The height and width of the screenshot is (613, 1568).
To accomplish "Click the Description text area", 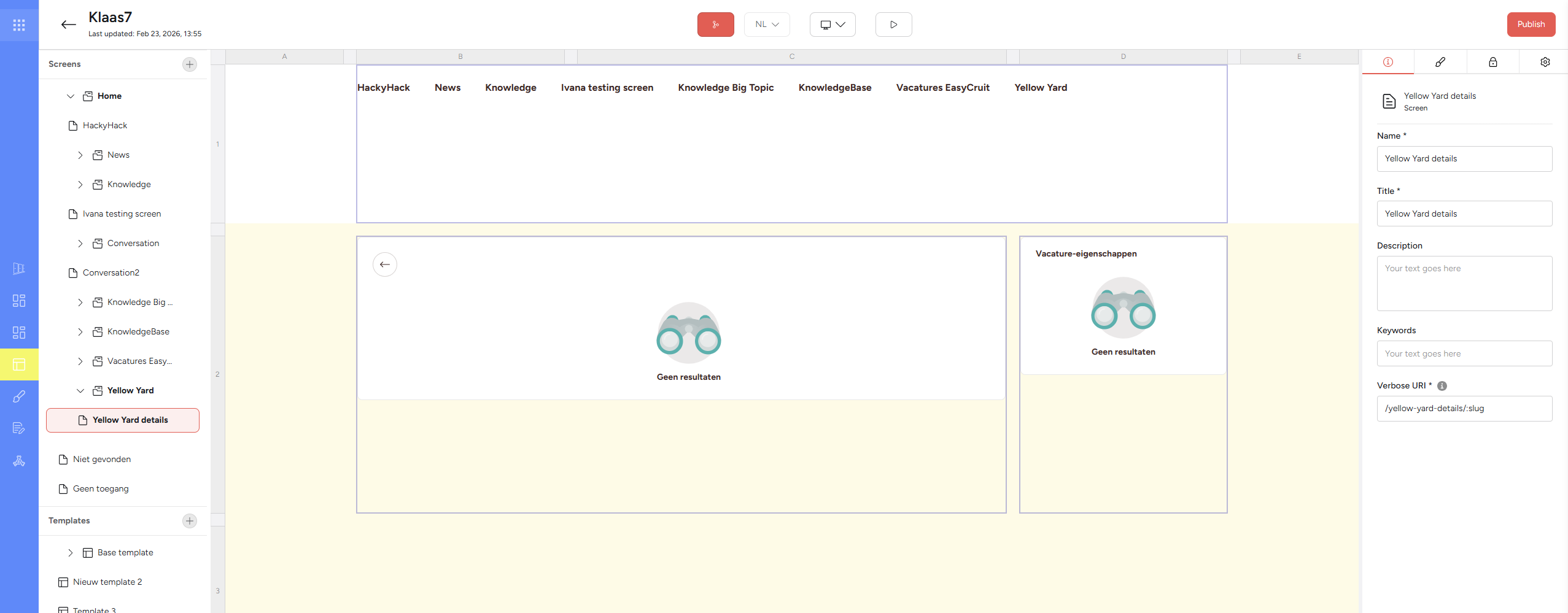I will (x=1464, y=283).
